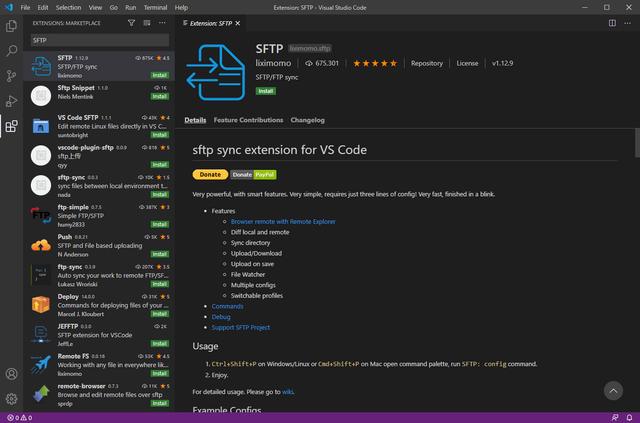Click the VS Code logo in title bar
The width and height of the screenshot is (640, 423).
[9, 7]
